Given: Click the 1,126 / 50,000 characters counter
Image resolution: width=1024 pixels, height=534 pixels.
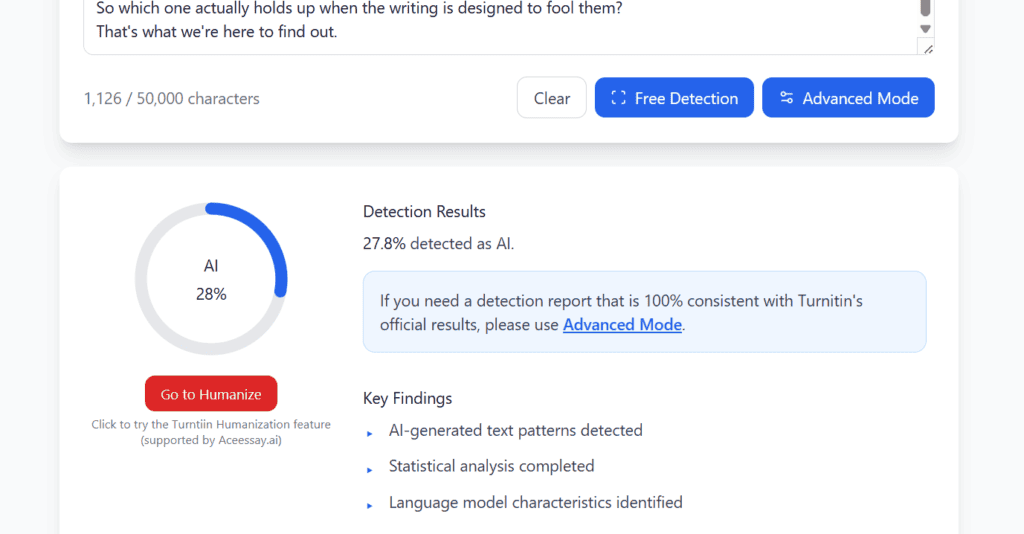Looking at the screenshot, I should click(171, 98).
